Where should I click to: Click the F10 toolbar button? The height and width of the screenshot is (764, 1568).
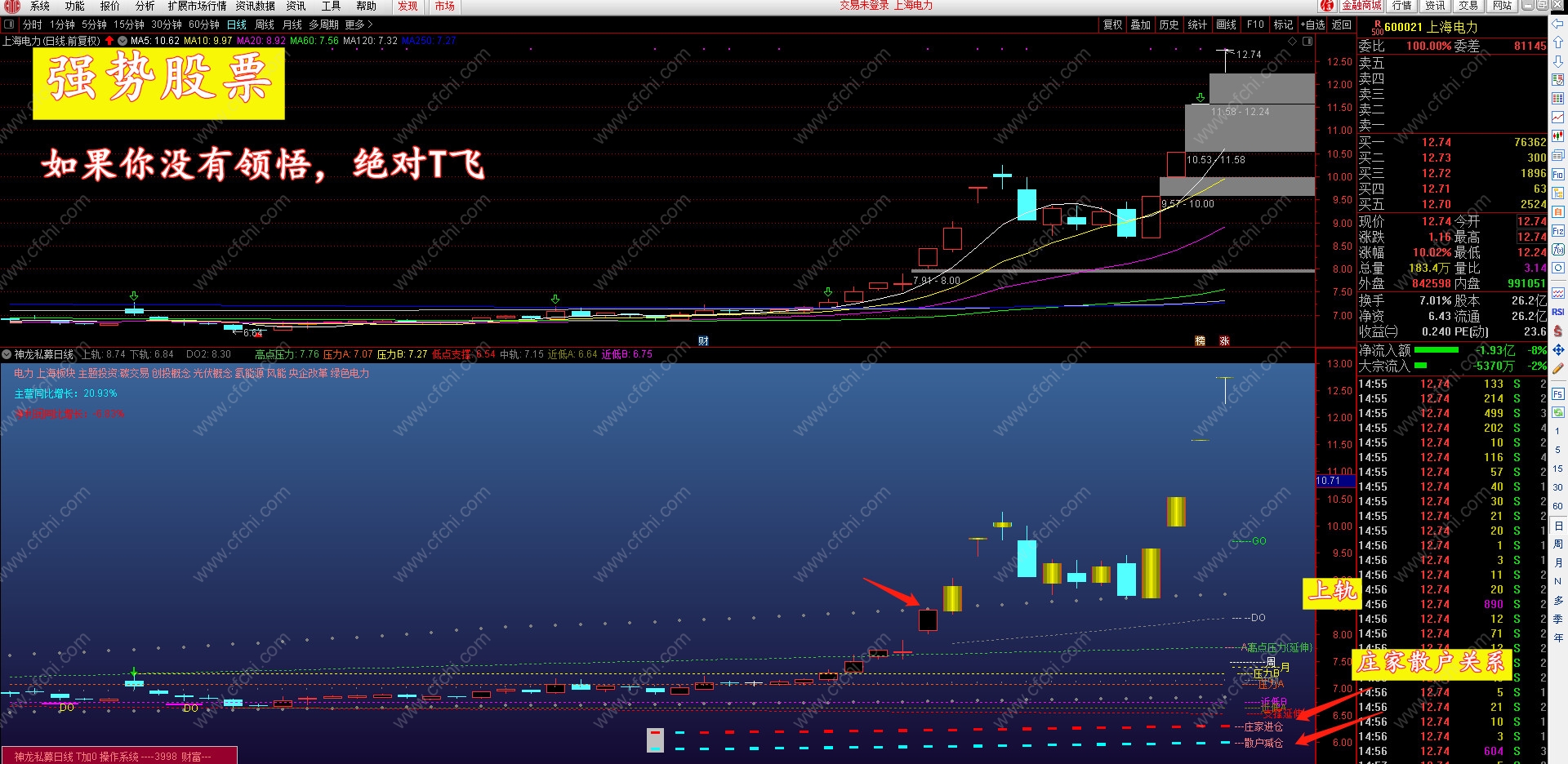click(x=1255, y=24)
